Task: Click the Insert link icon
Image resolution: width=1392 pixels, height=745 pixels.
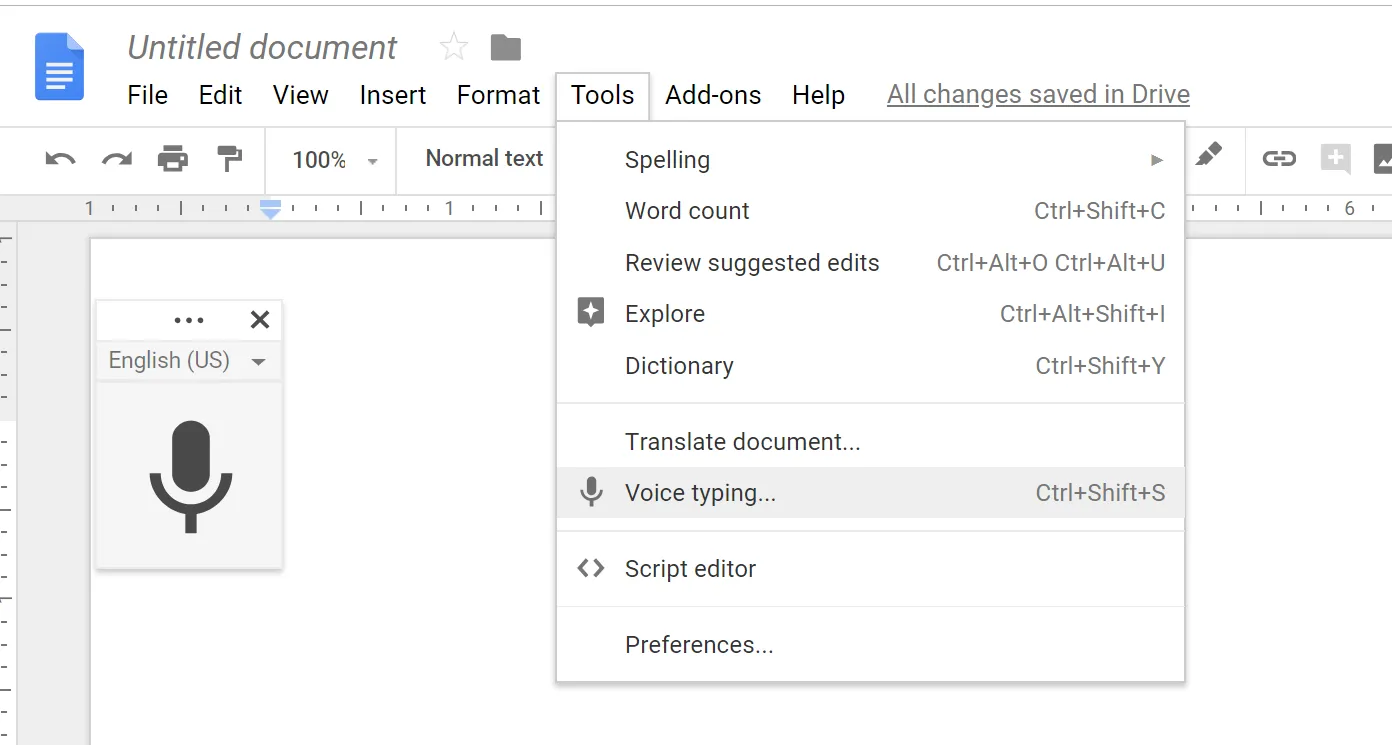Action: (x=1279, y=158)
